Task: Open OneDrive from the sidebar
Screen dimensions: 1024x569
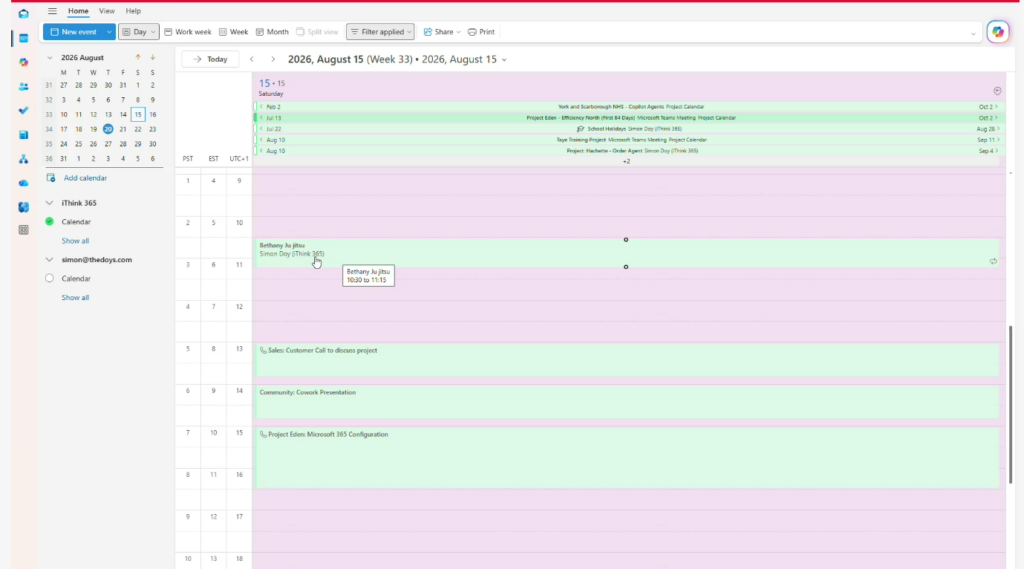Action: click(x=24, y=183)
